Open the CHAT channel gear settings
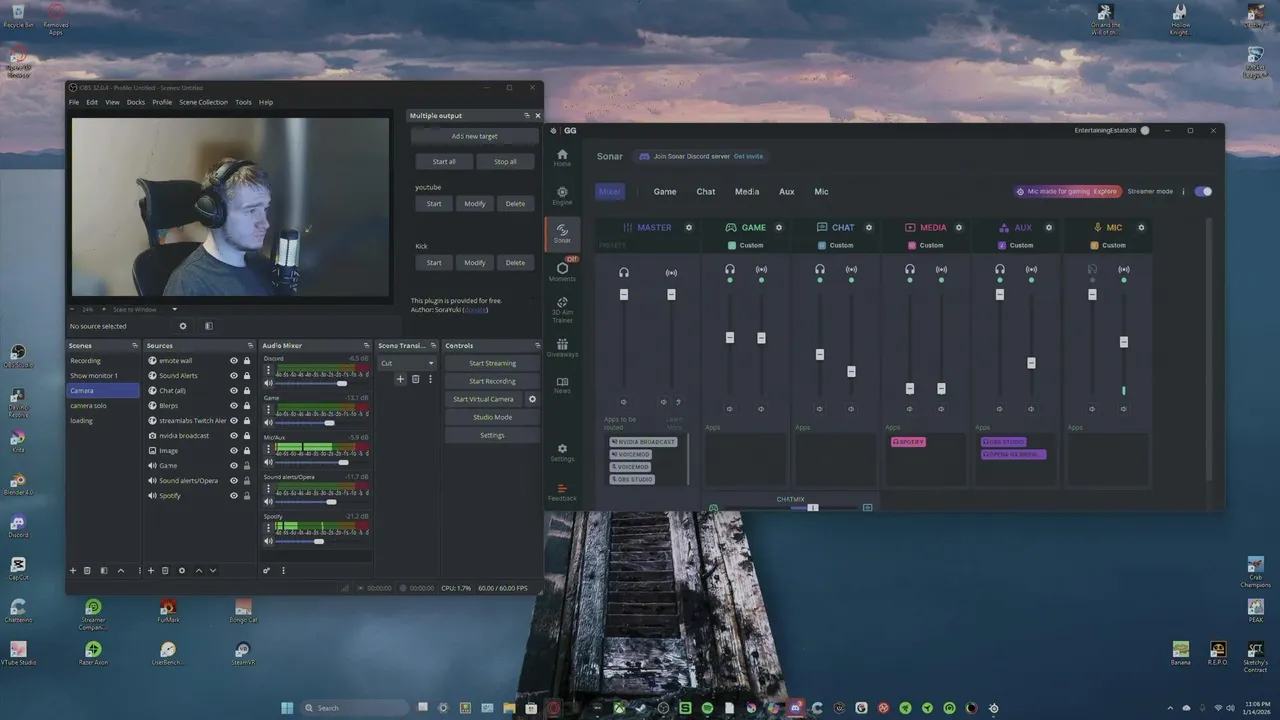Screen dimensions: 1280x720 [869, 227]
